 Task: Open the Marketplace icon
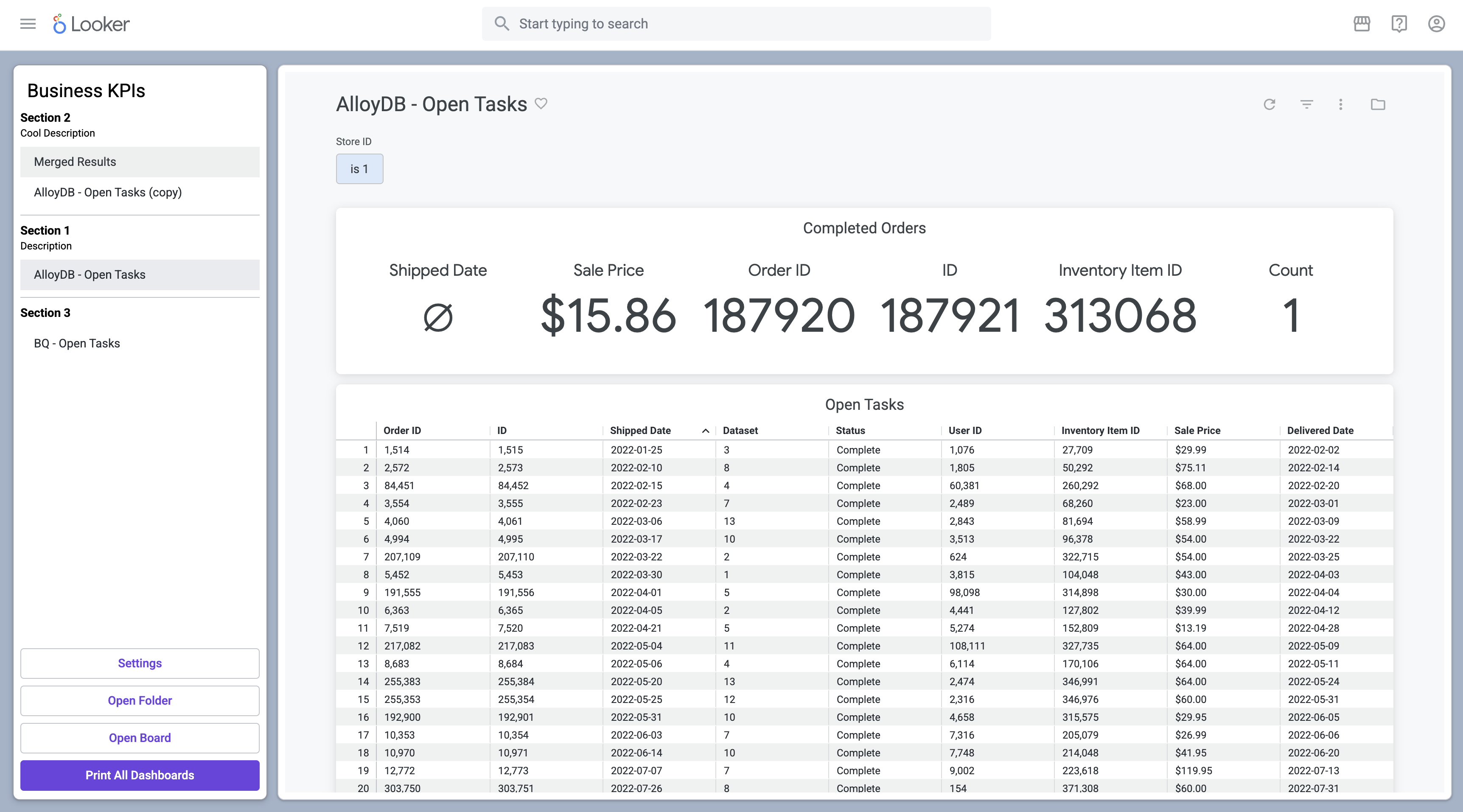[1361, 24]
